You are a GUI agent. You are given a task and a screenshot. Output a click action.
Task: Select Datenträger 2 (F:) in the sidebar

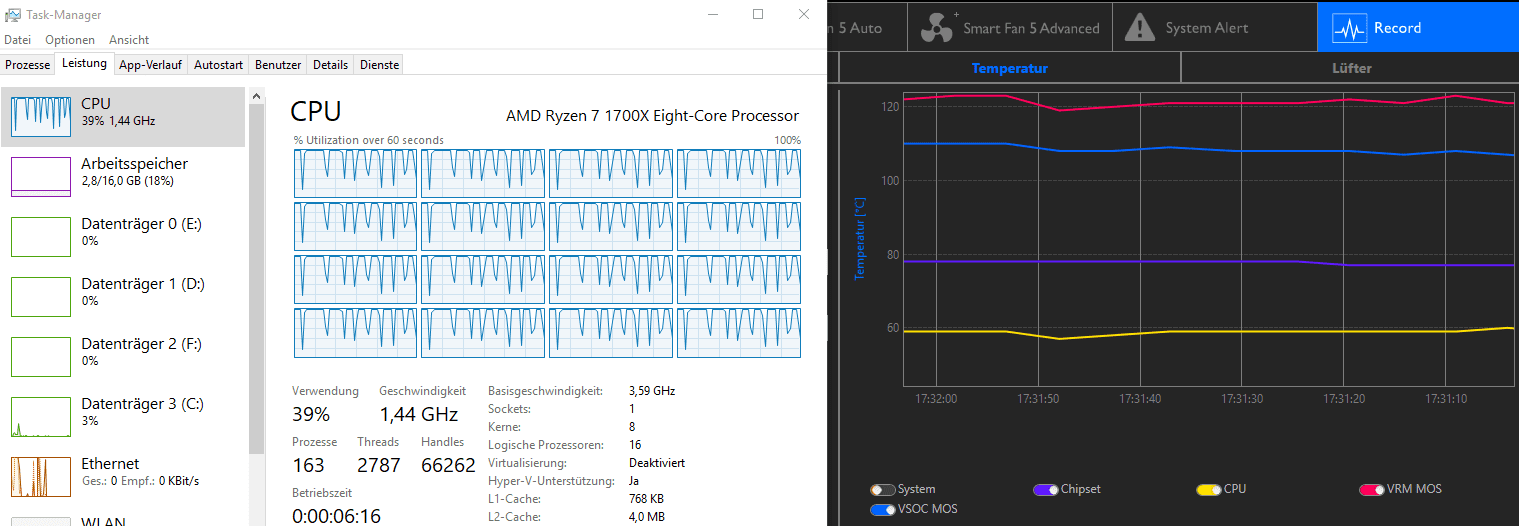coord(123,357)
